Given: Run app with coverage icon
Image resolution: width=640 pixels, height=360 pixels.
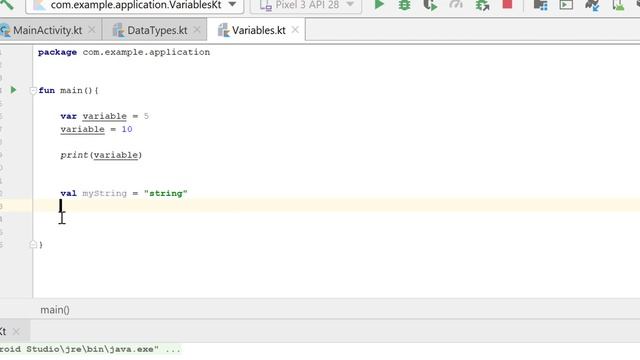Looking at the screenshot, I should click(430, 5).
